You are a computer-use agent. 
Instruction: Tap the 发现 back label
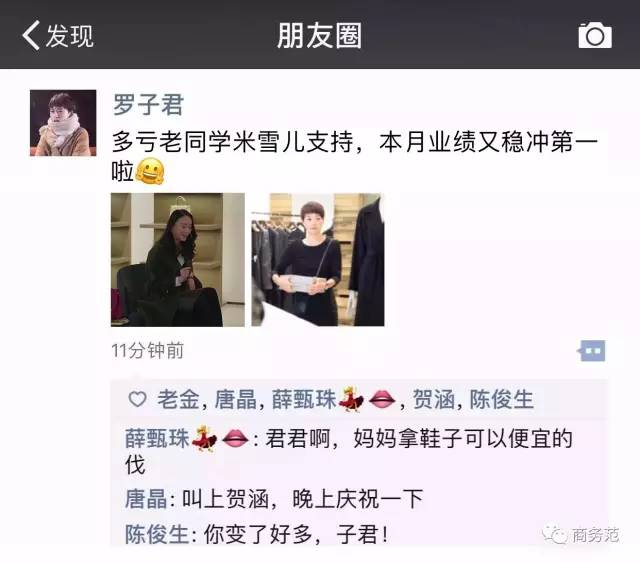(70, 36)
